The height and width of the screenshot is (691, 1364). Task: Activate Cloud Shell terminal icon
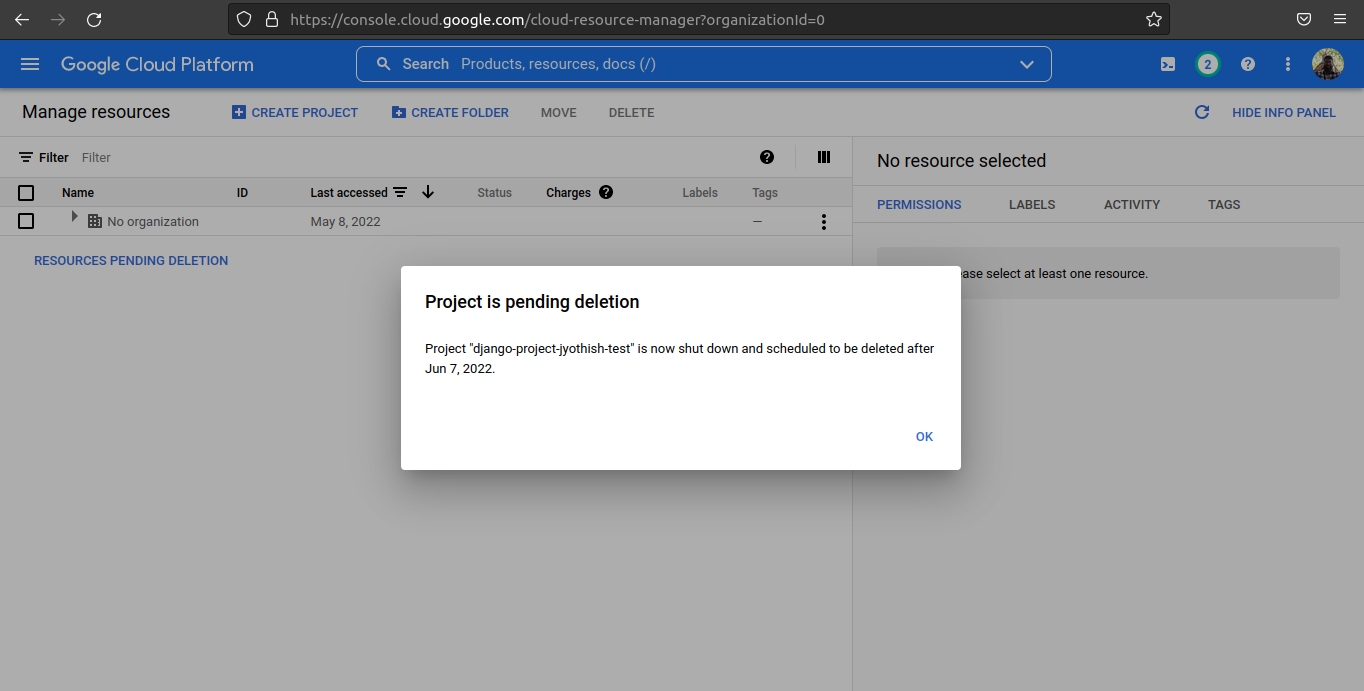(x=1167, y=64)
